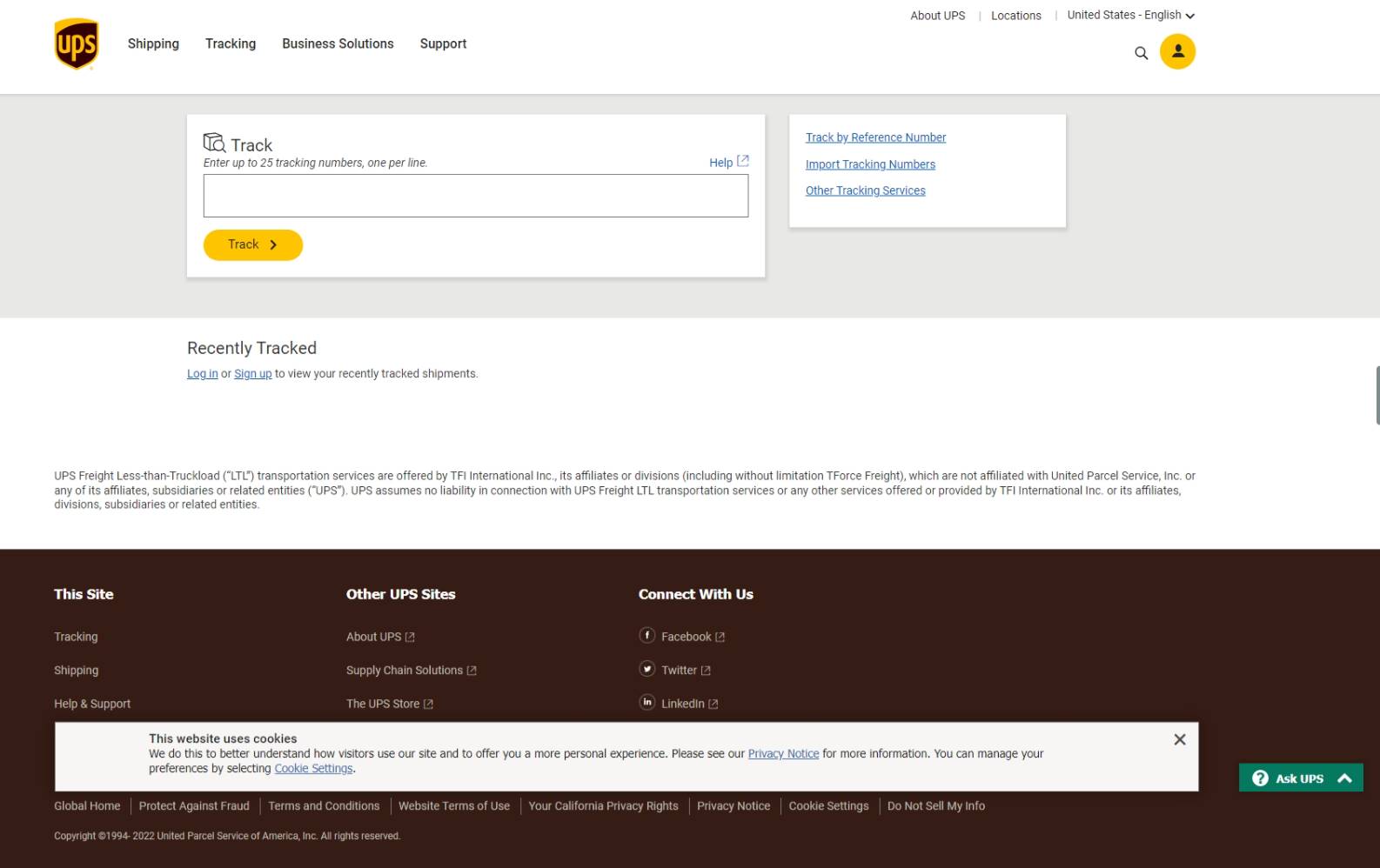Open the Tracking menu
Viewport: 1380px width, 868px height.
pos(231,43)
